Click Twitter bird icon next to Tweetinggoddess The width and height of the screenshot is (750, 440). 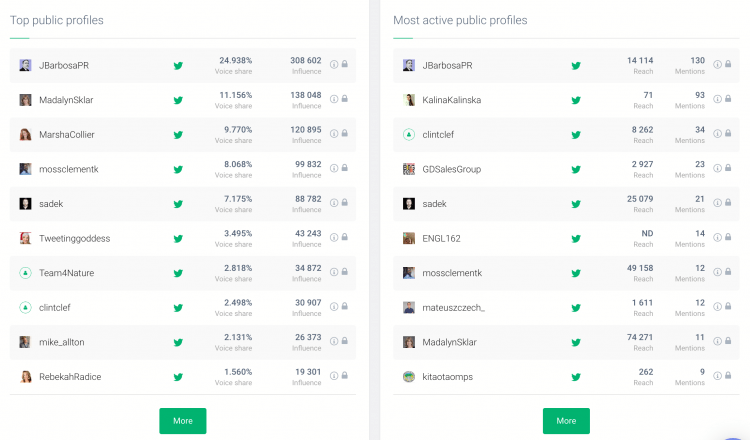178,239
